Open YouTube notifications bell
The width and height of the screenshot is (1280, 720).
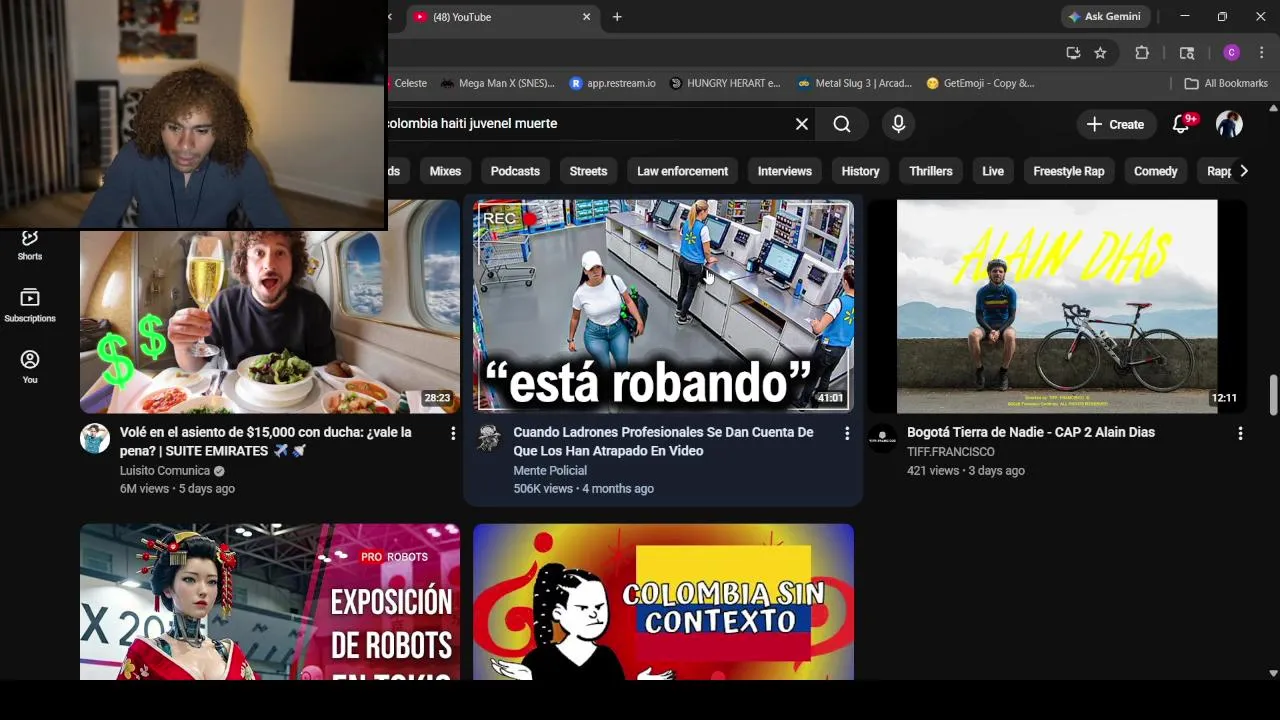(1181, 124)
